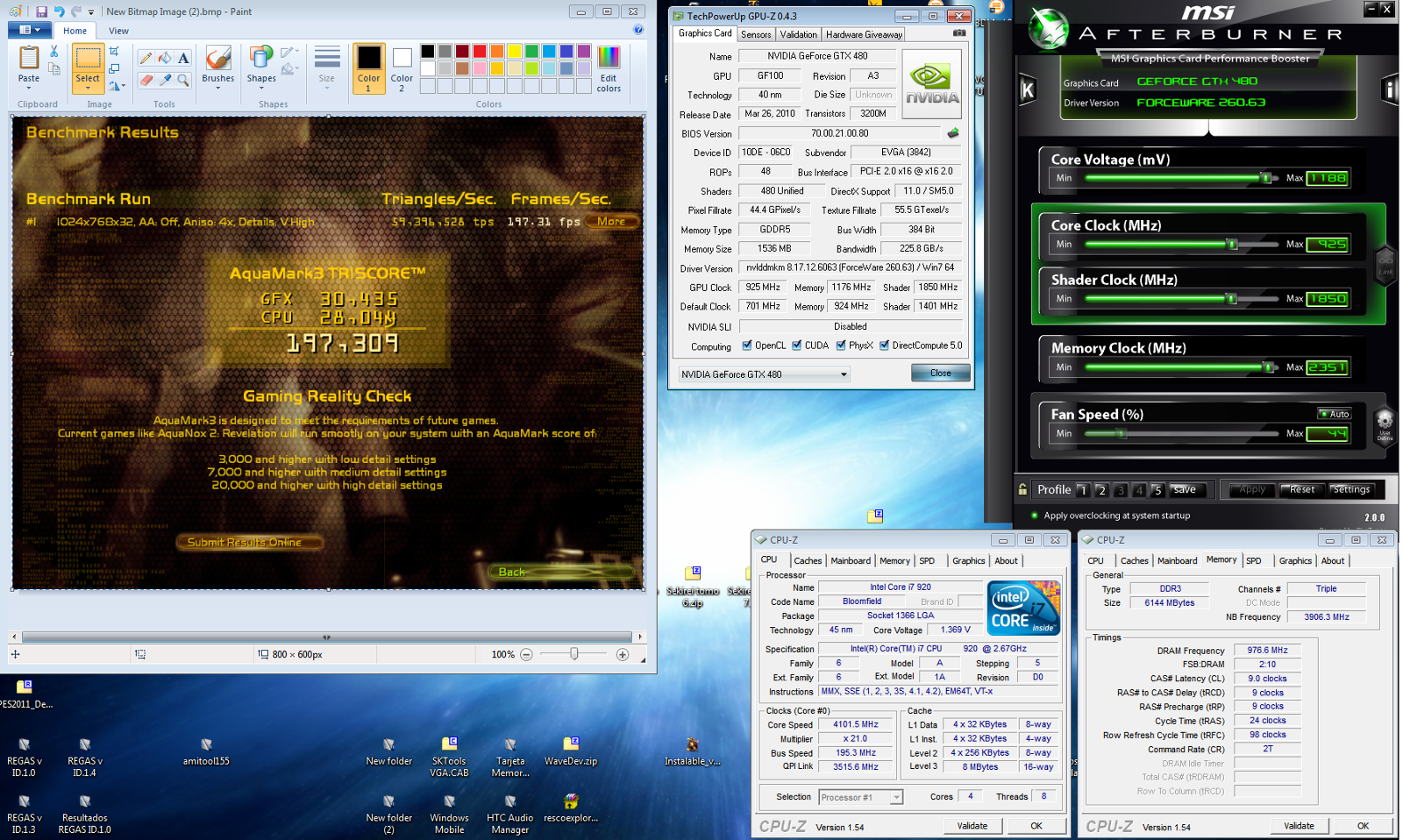Click the Paint horizontal scrollbar

(x=326, y=637)
